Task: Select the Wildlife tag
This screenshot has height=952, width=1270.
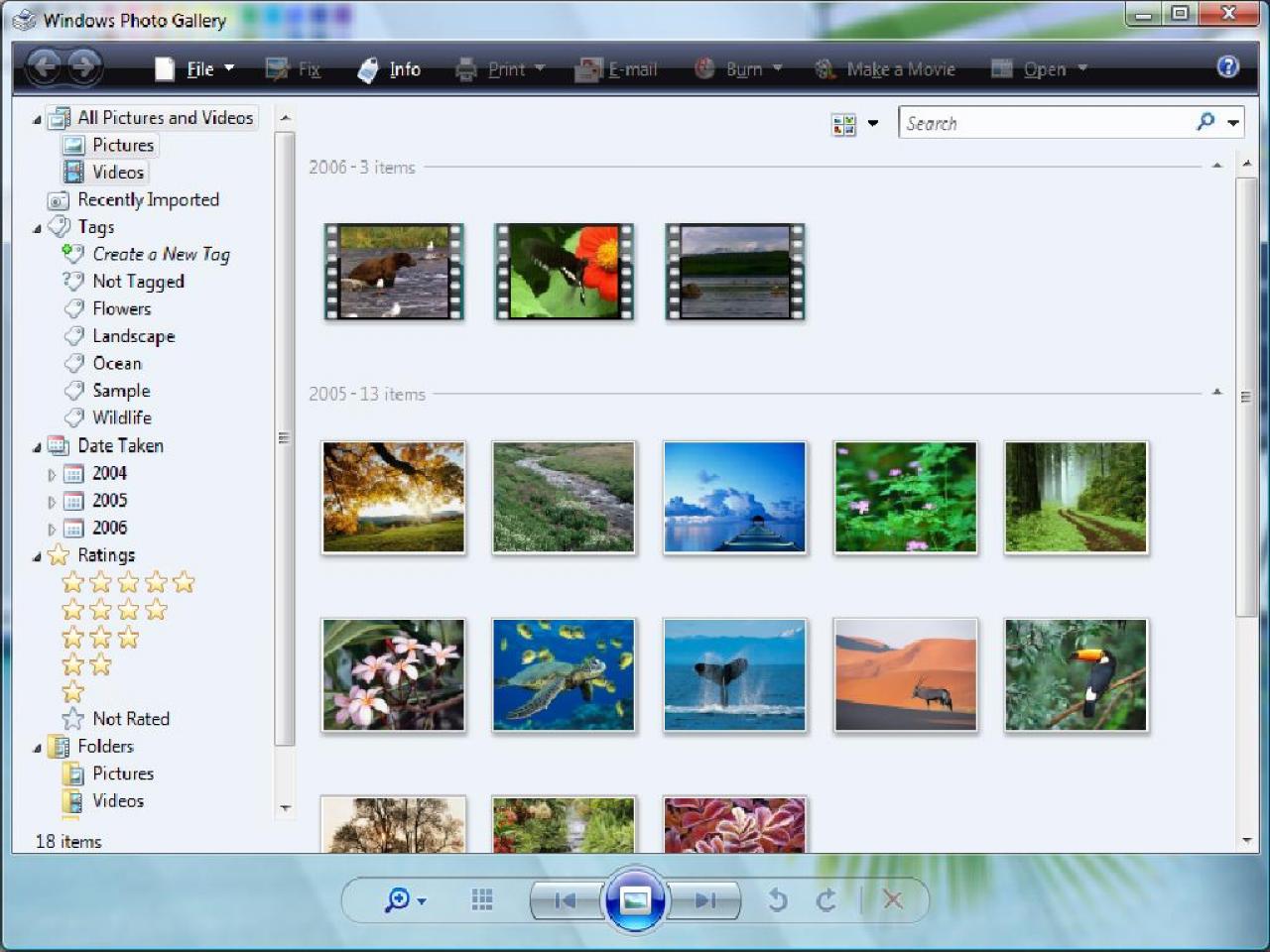Action: pyautogui.click(x=108, y=417)
